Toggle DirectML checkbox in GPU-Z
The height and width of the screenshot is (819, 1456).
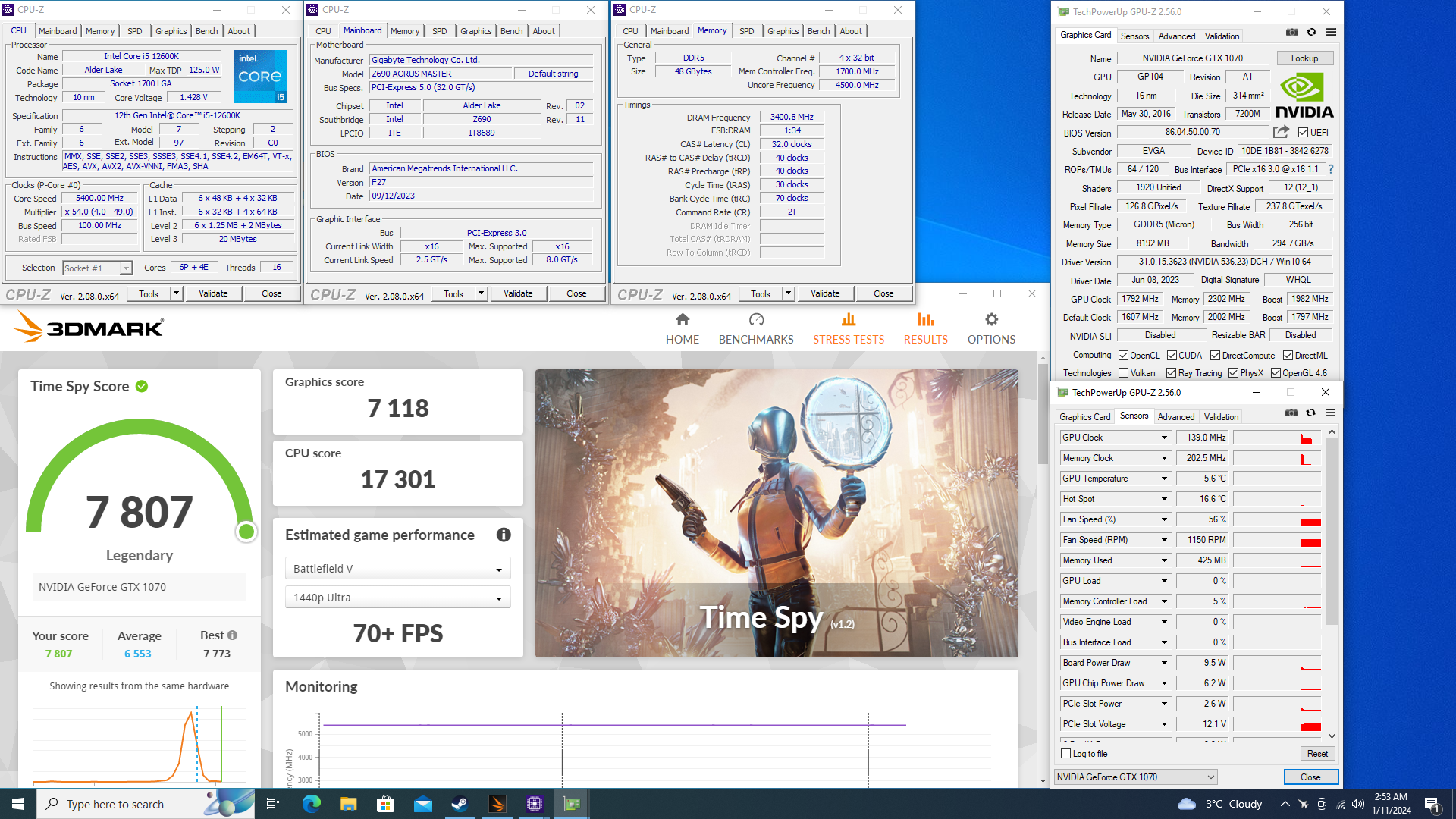coord(1288,356)
